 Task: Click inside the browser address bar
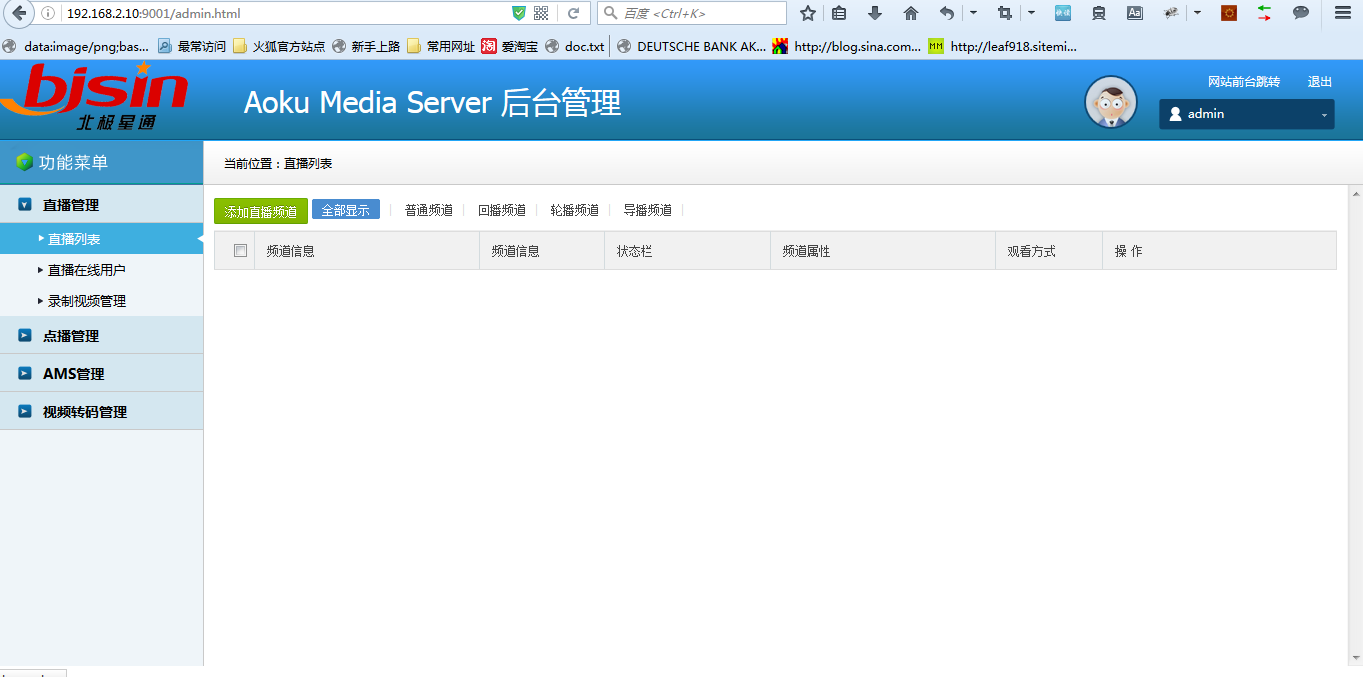[300, 14]
